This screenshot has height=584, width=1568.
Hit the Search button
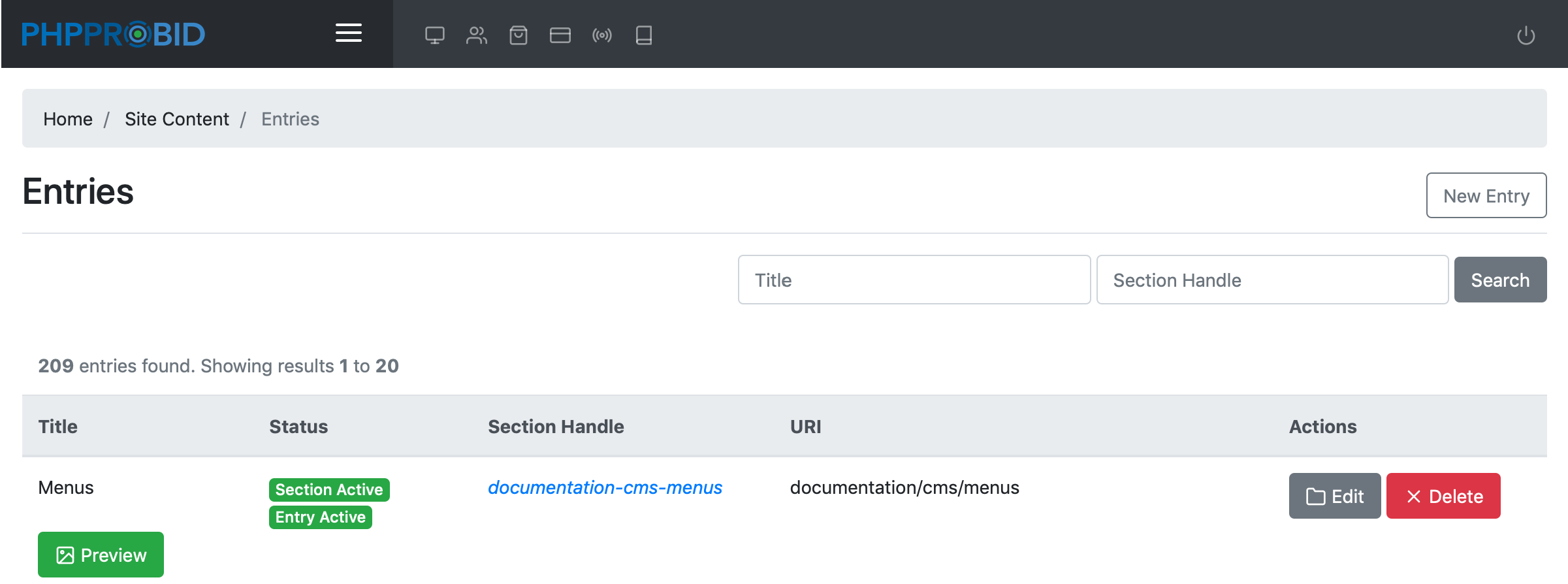[1499, 280]
